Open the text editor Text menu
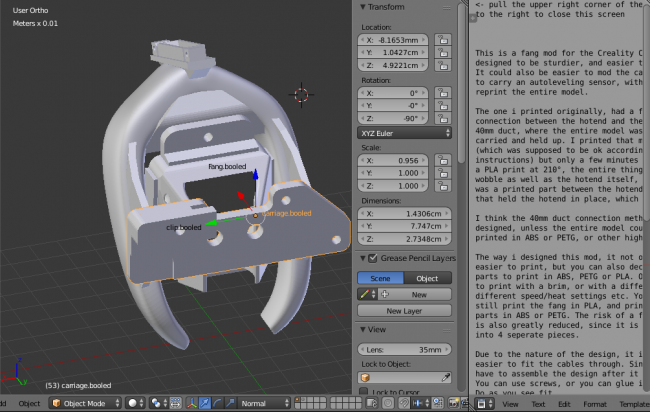The image size is (650, 412). pyautogui.click(x=538, y=404)
